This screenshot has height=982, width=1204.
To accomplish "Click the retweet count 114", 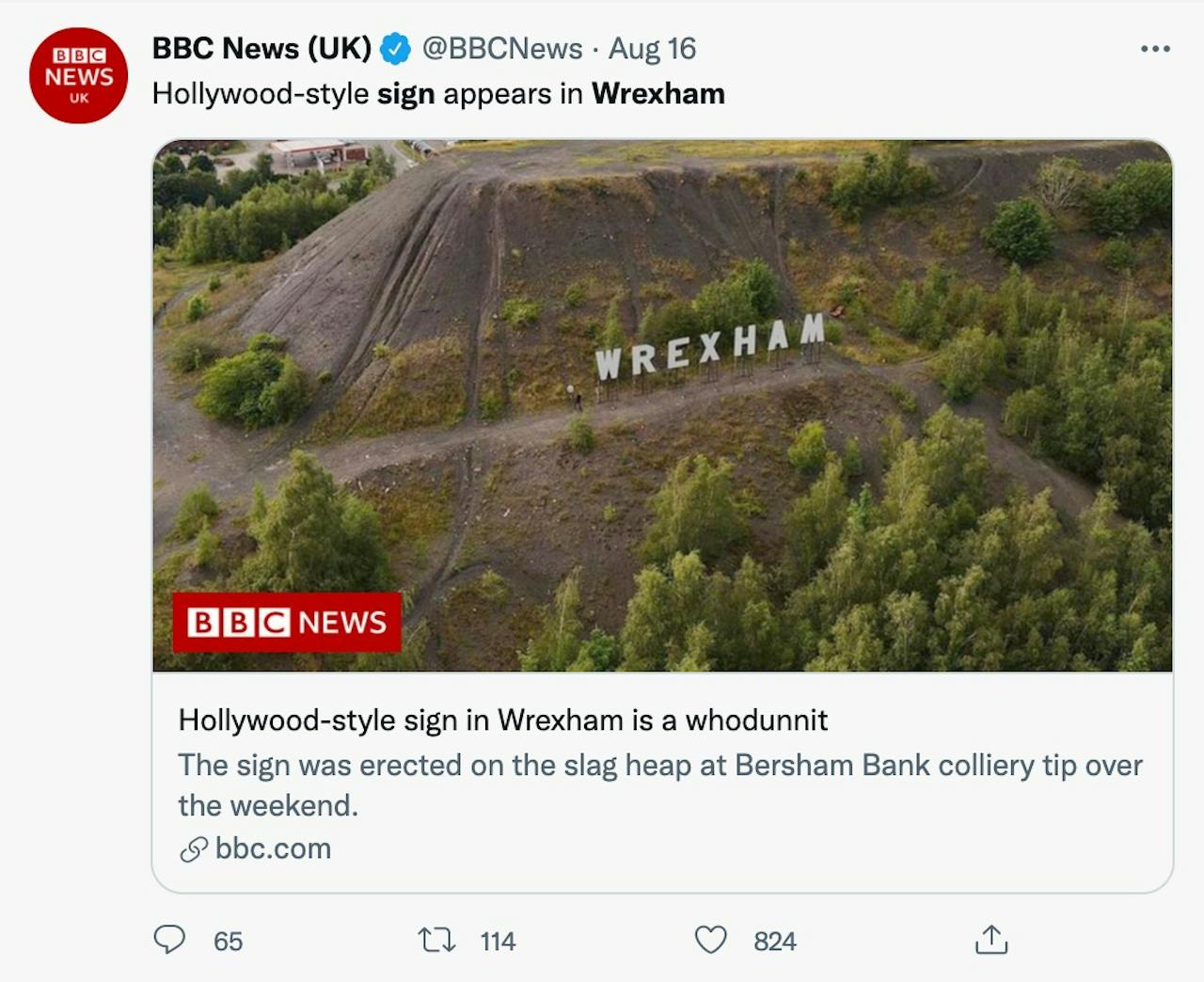I will tap(498, 942).
